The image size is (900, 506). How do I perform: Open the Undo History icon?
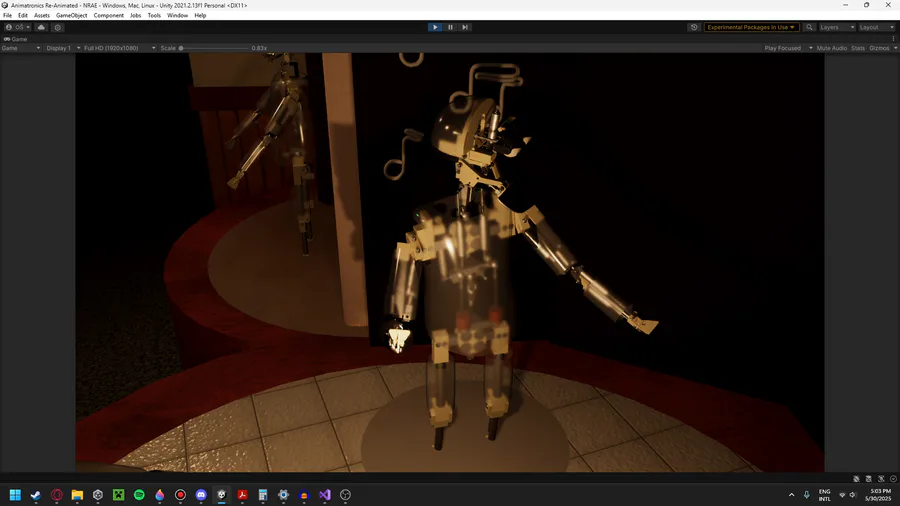tap(694, 27)
